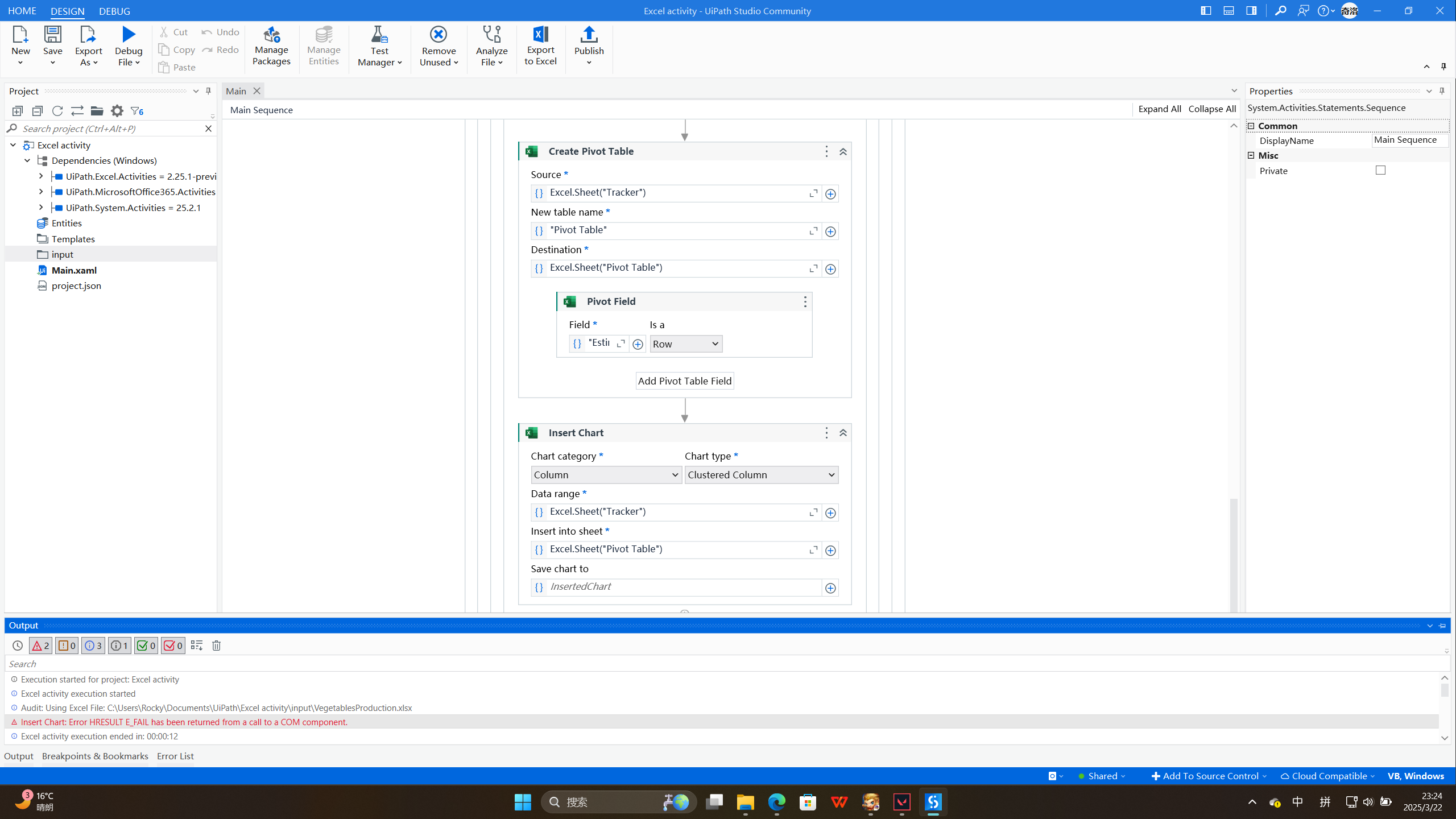Toggle Output panel auto-scroll list icon
This screenshot has width=1456, height=819.
click(196, 646)
